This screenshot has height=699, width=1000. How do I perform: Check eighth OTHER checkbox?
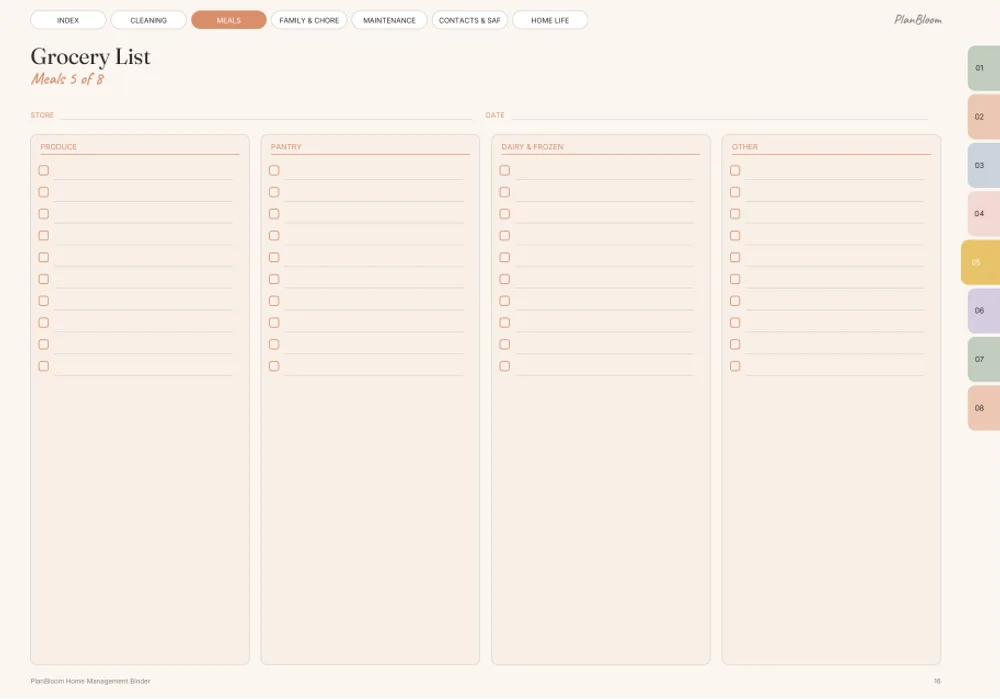click(x=735, y=323)
